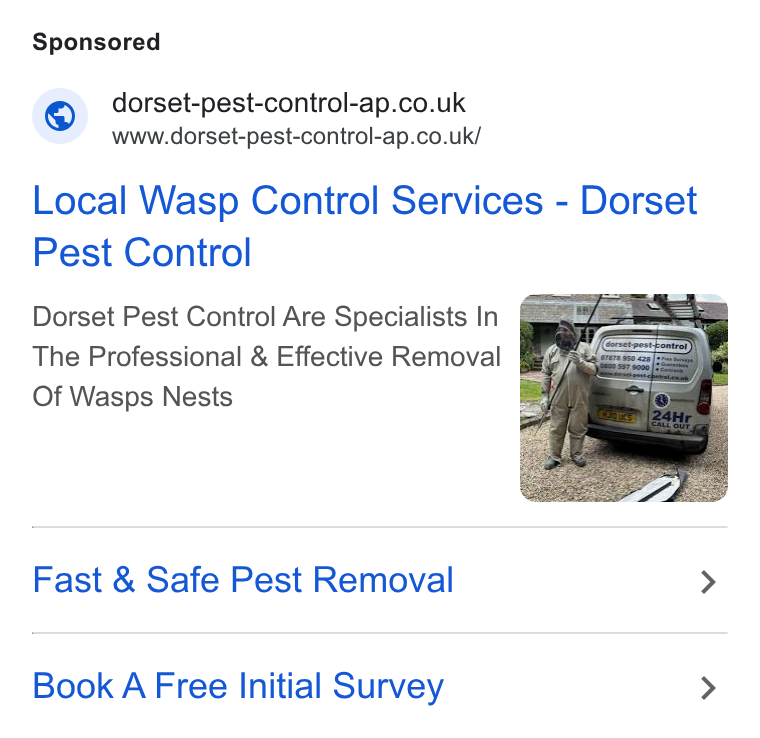This screenshot has width=760, height=738.
Task: Click the person in the beekeeper suit
Action: (x=568, y=393)
